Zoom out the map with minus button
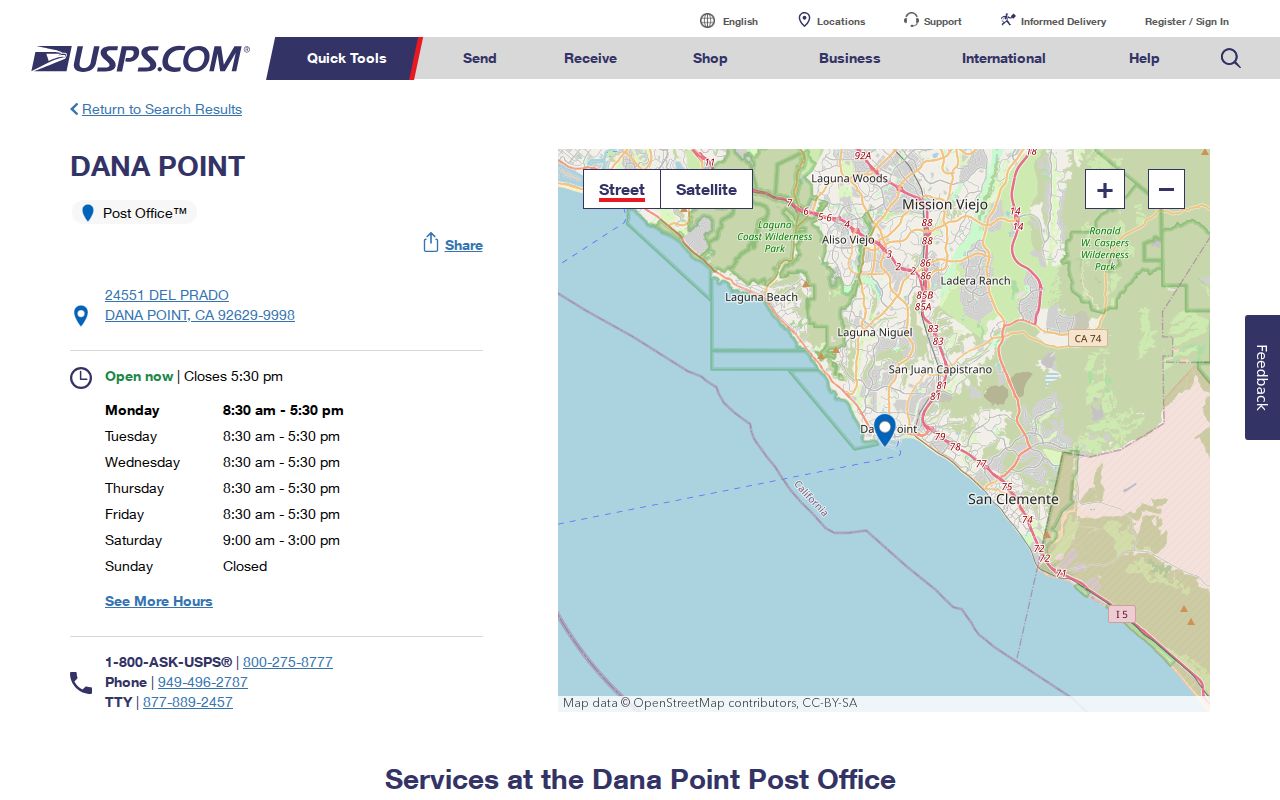Image resolution: width=1280 pixels, height=800 pixels. click(x=1166, y=189)
